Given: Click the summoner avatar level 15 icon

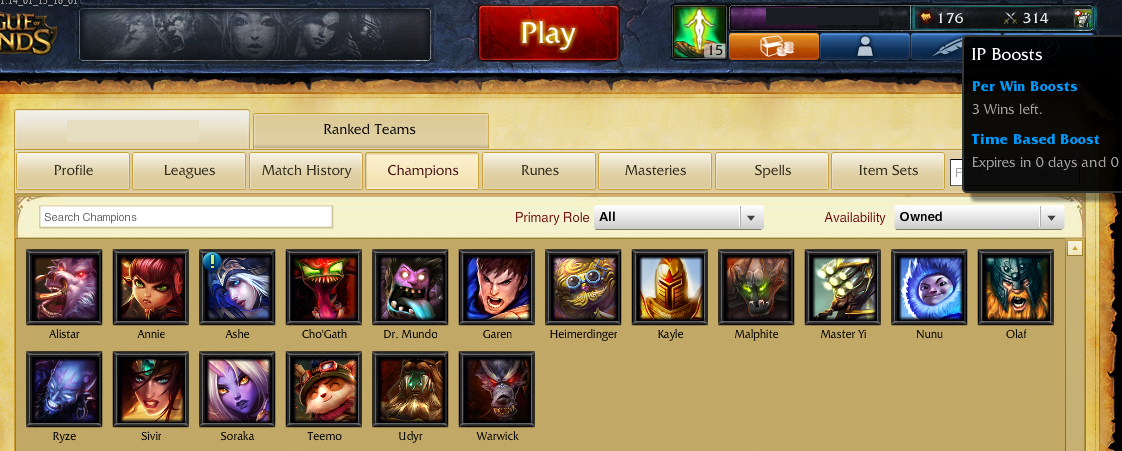Looking at the screenshot, I should point(700,32).
